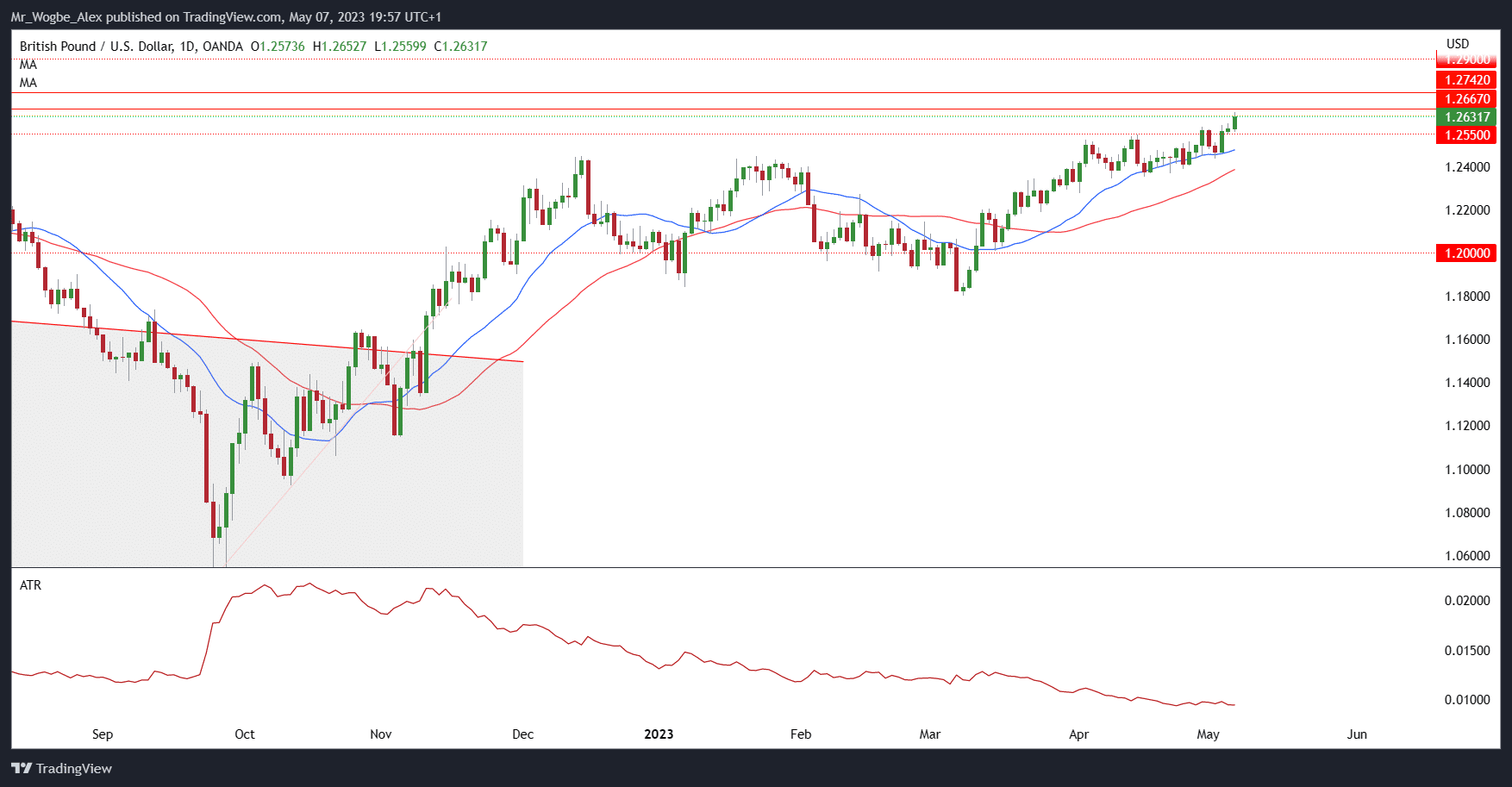Click the ATR indicator label
The image size is (1512, 787).
(x=30, y=585)
